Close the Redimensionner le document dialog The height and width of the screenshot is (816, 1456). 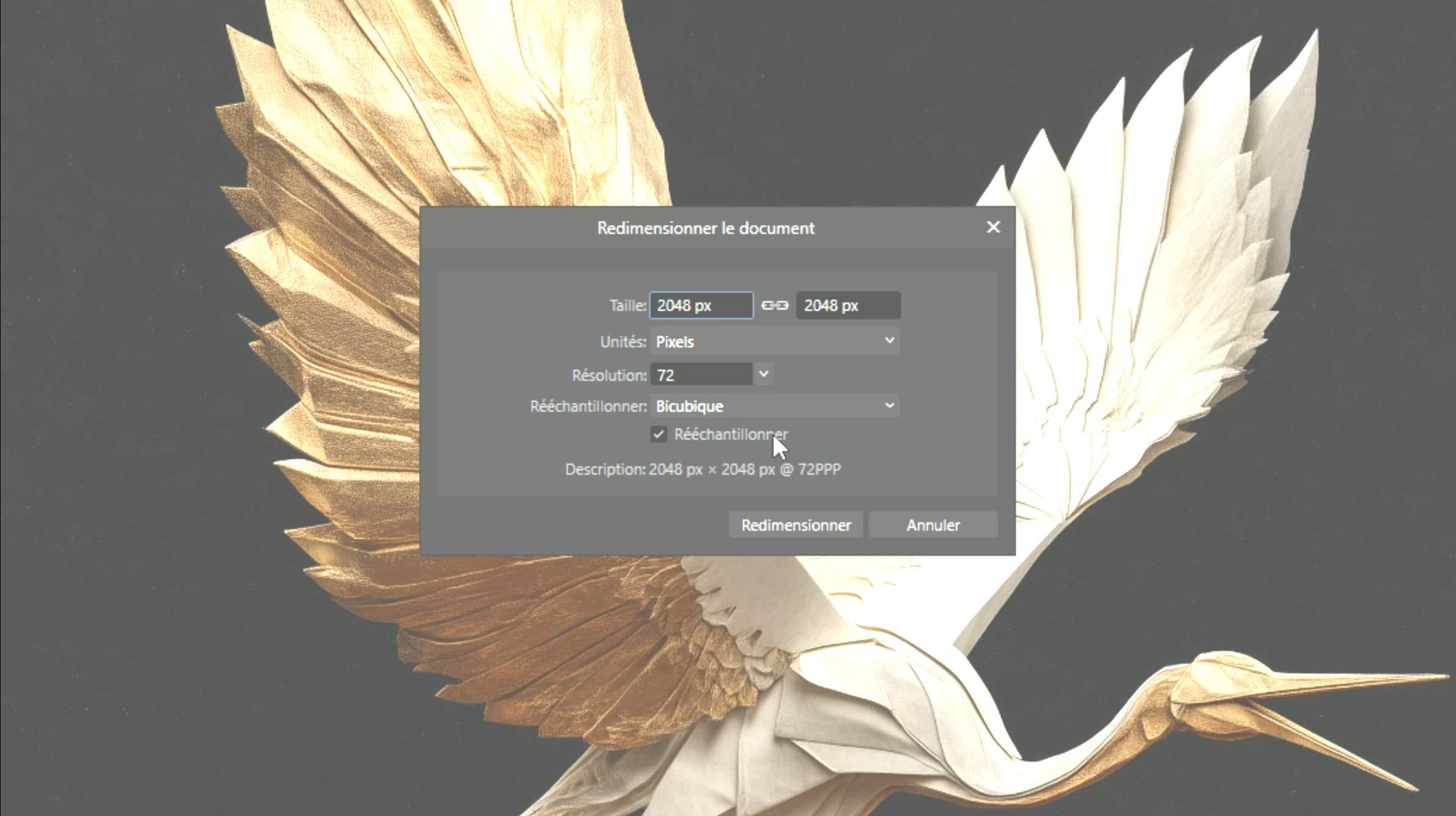(x=993, y=227)
